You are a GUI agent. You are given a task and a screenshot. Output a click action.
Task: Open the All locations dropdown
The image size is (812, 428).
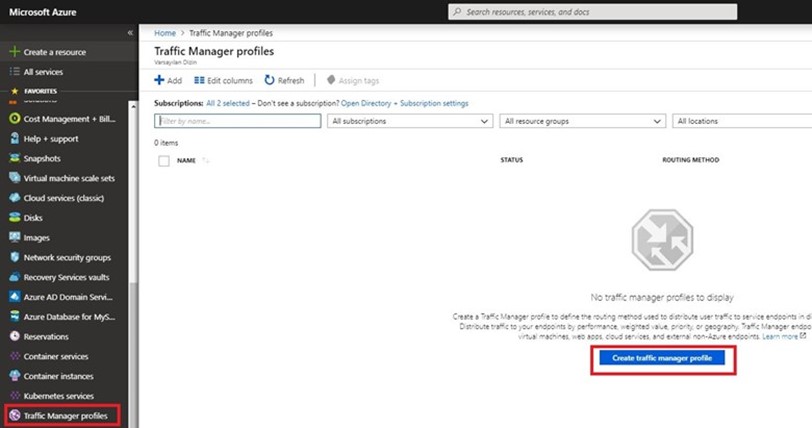[742, 121]
